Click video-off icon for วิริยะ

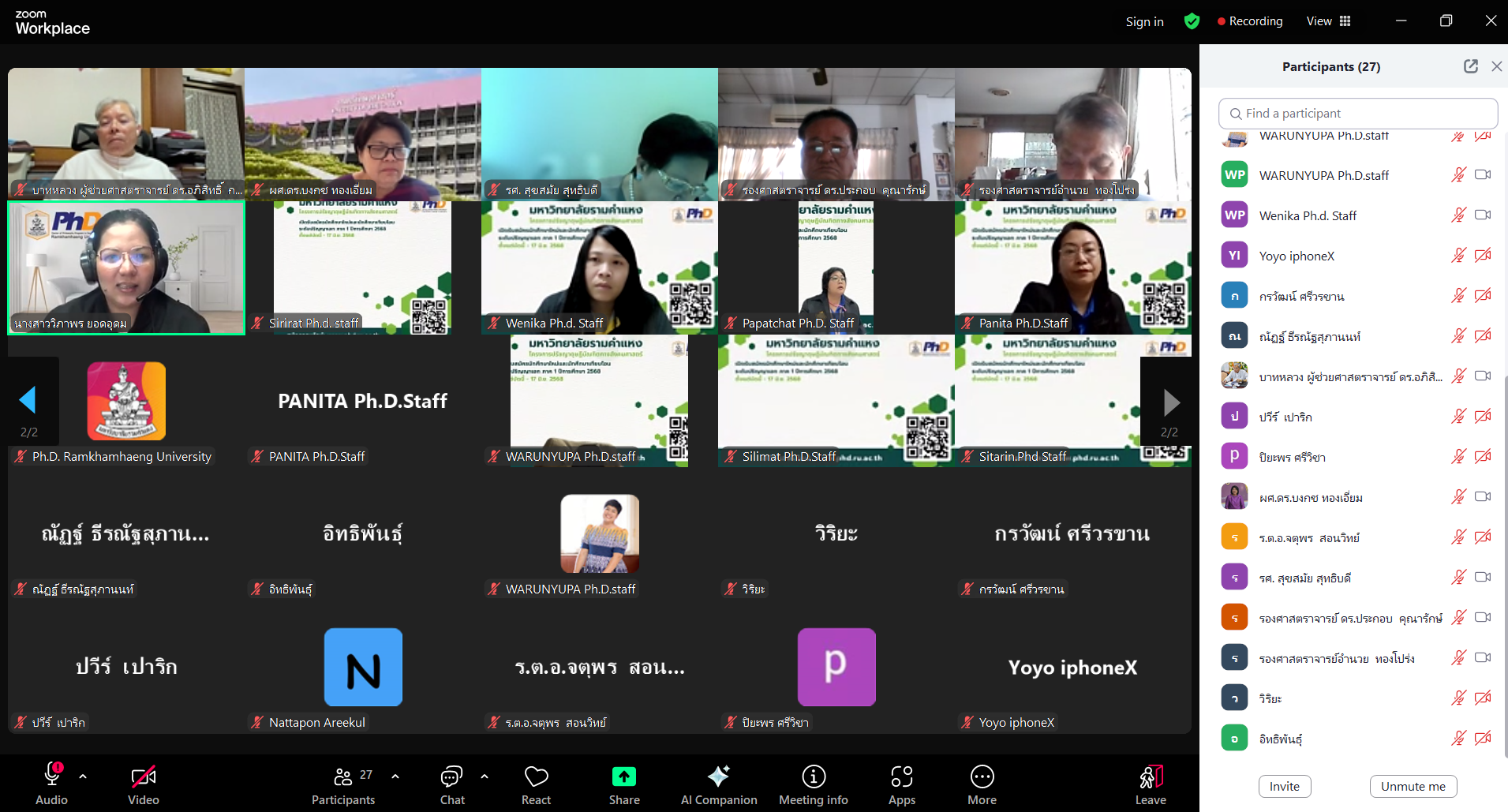1483,698
